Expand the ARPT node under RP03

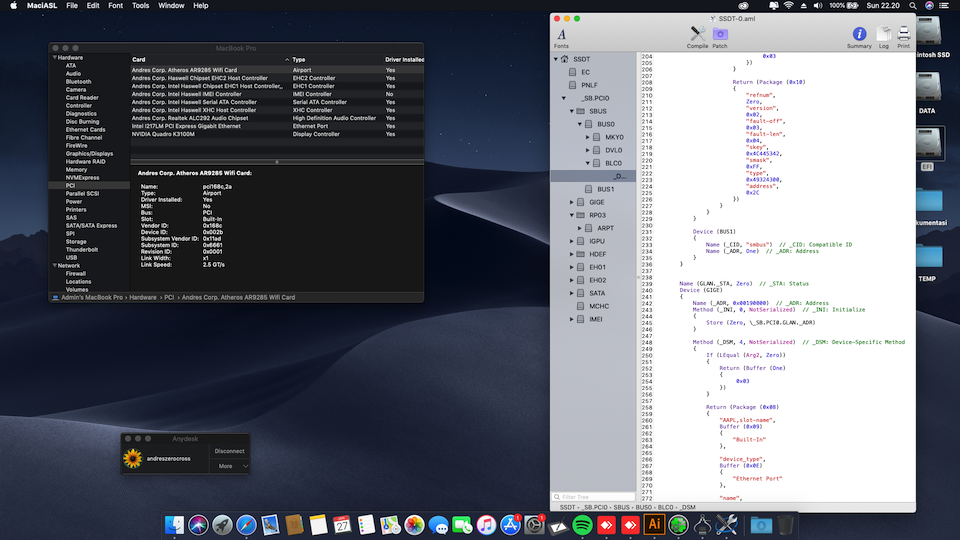pos(580,228)
